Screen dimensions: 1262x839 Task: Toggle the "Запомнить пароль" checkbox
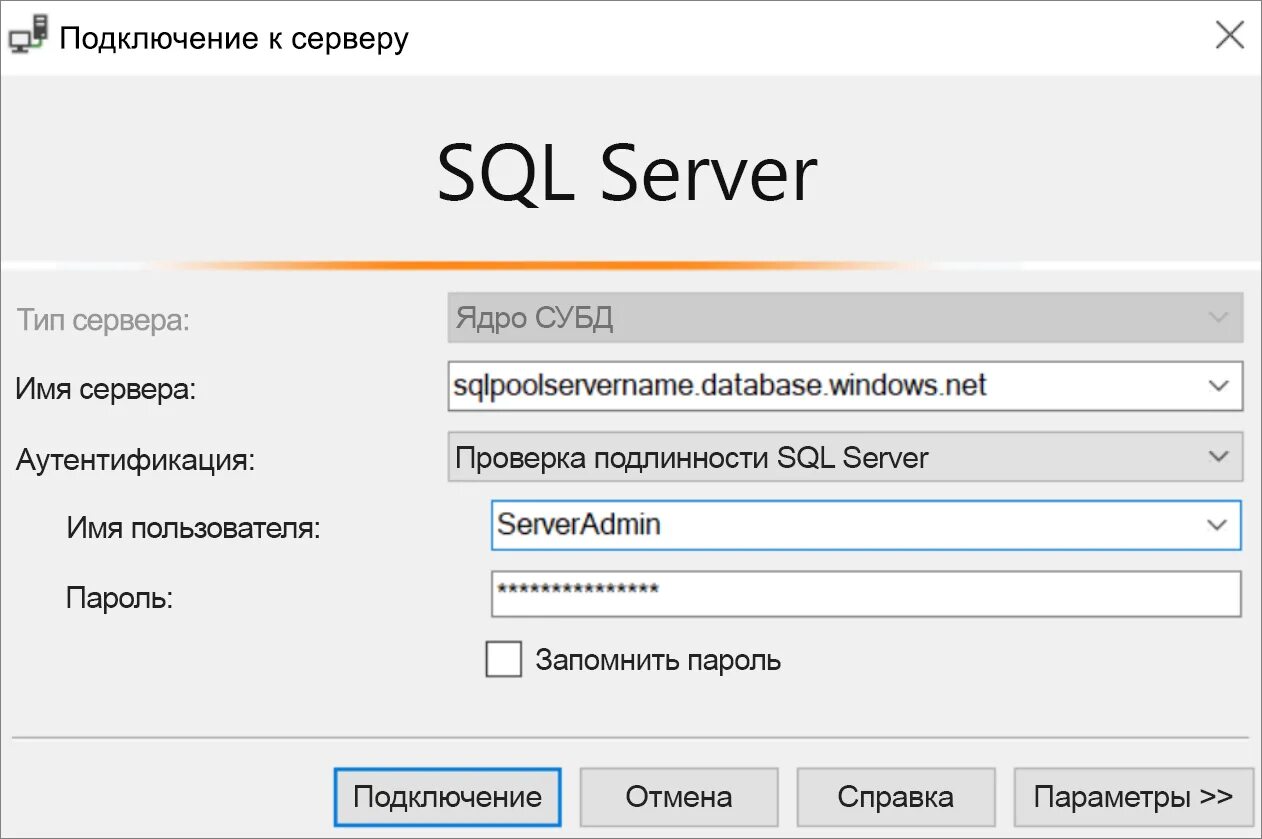[503, 660]
